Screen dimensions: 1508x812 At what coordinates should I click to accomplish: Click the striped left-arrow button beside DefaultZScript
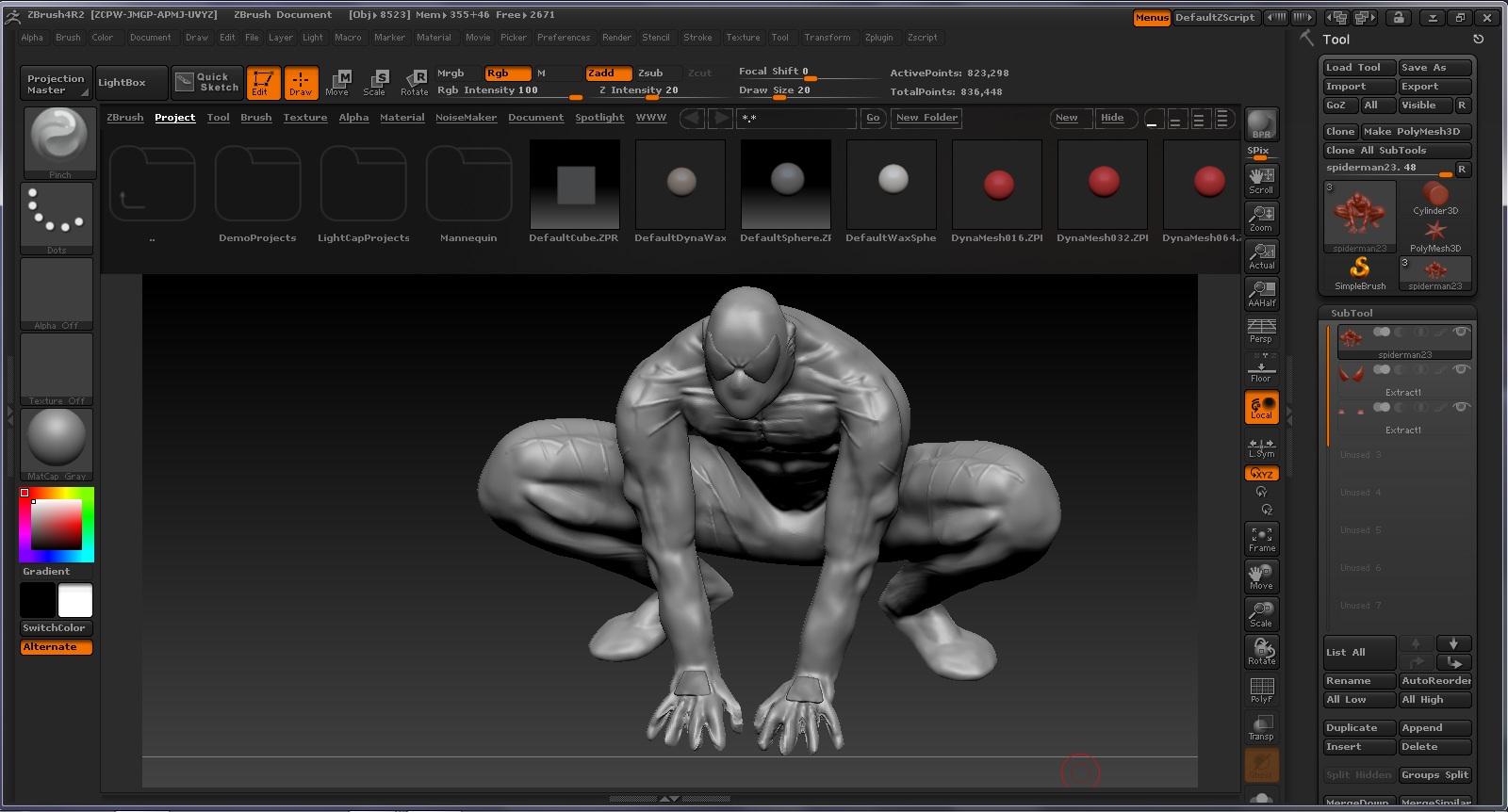(1276, 18)
